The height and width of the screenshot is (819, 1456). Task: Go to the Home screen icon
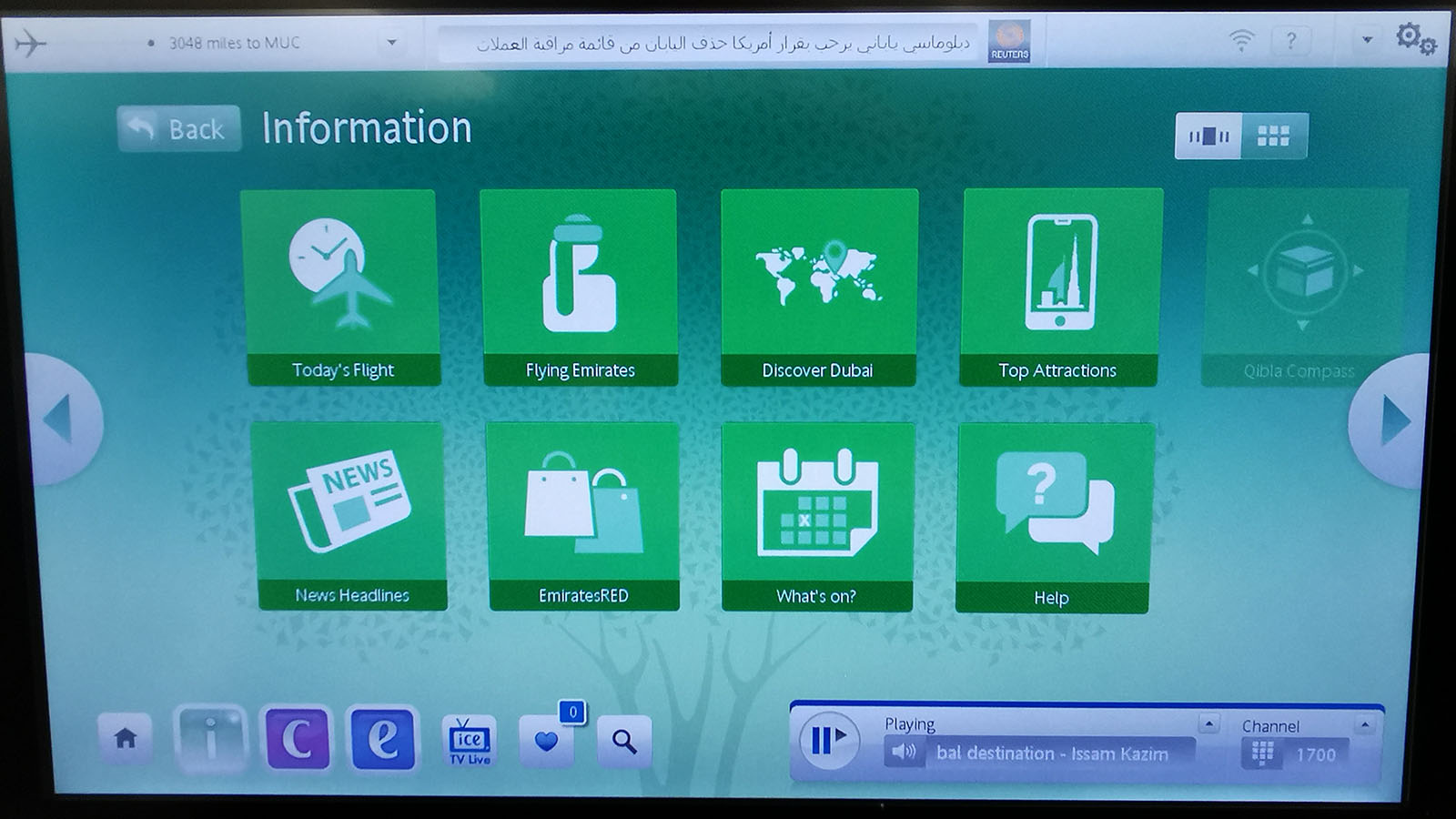[x=126, y=738]
